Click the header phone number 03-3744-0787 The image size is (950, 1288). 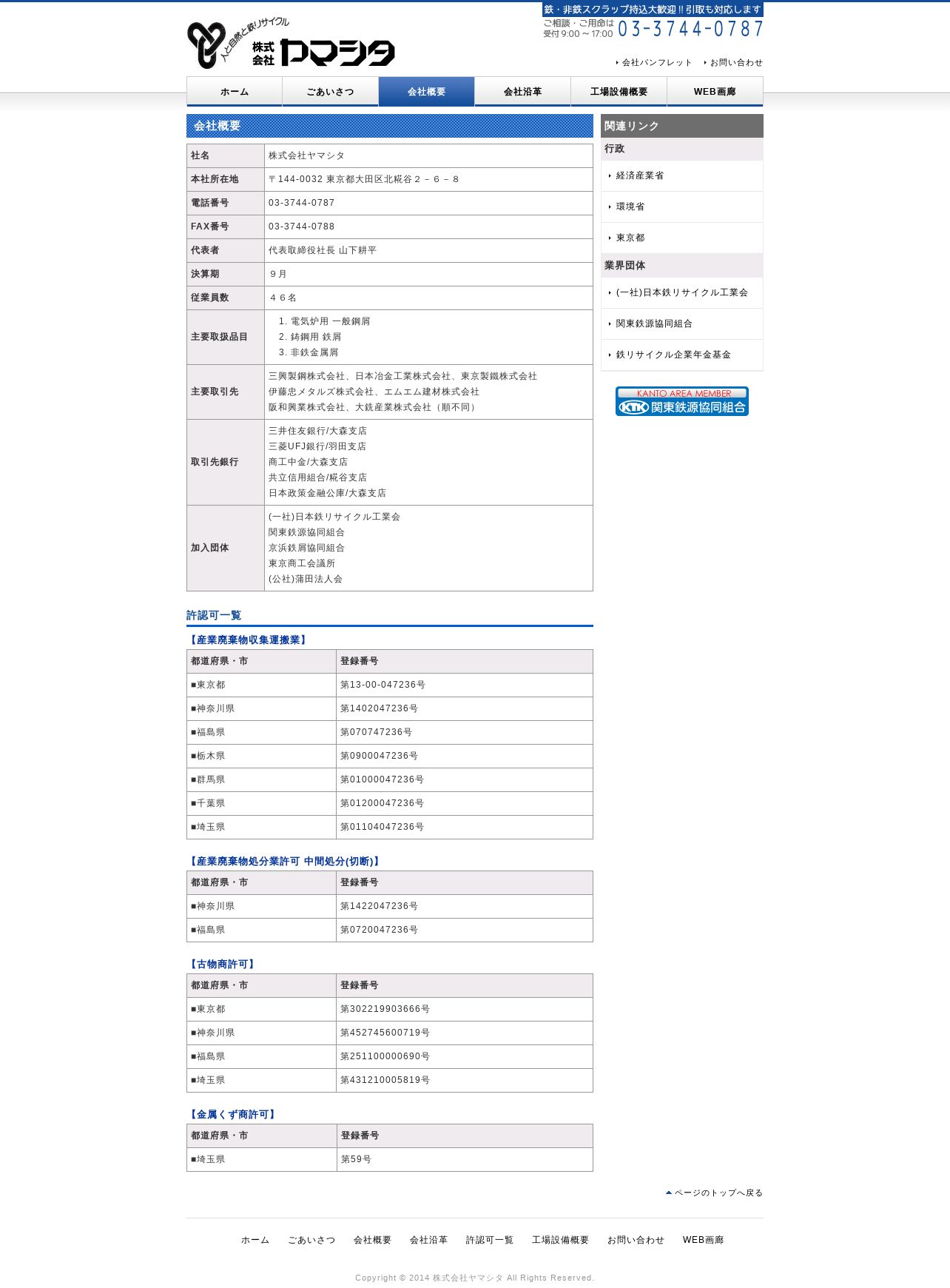point(690,29)
